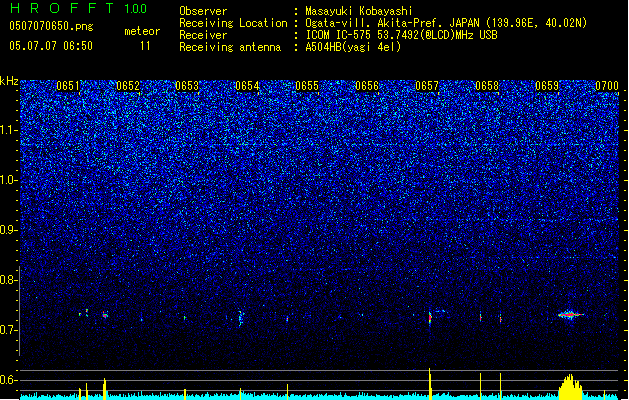
Task: Click the Receiving antenna label
Action: (x=230, y=47)
